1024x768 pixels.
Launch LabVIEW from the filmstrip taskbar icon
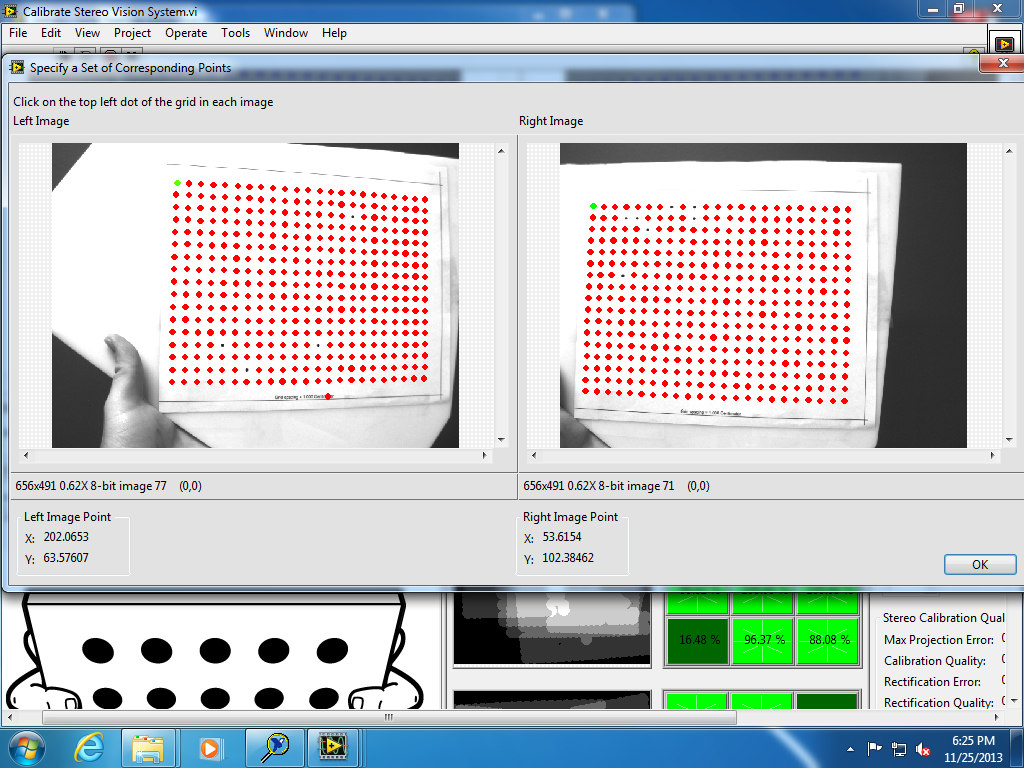tap(332, 747)
